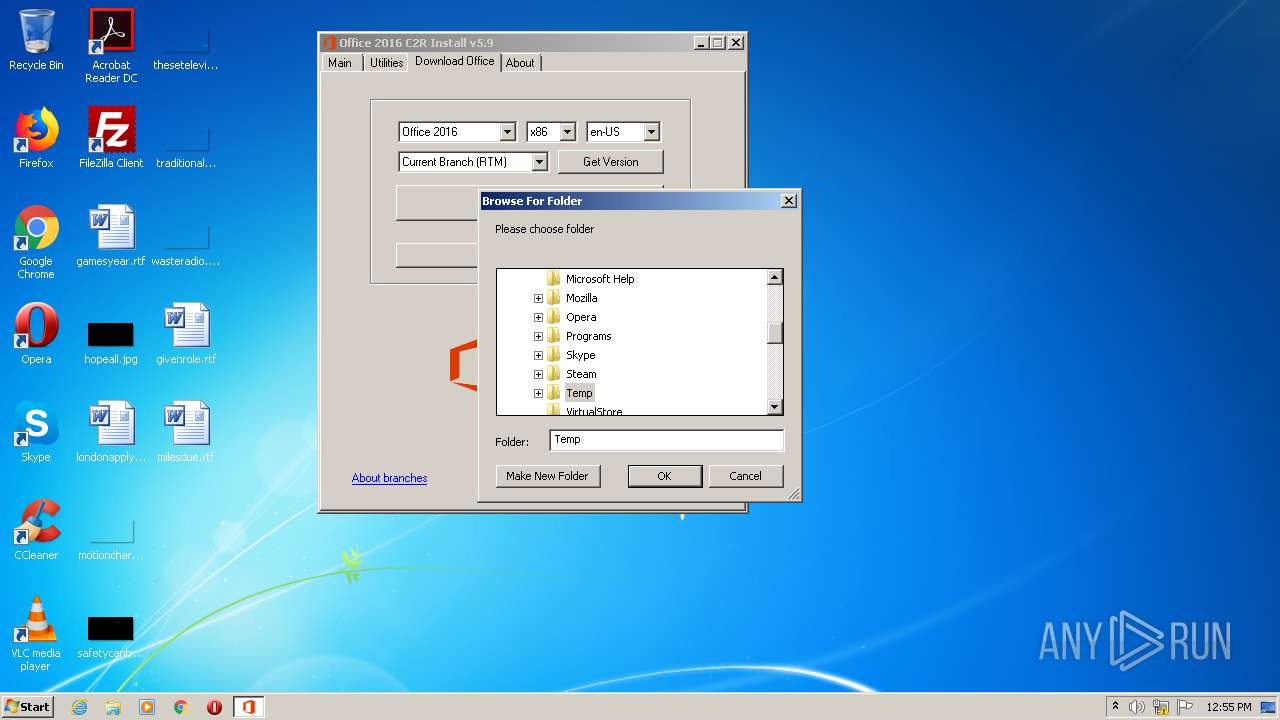
Task: Expand the Steam folder node
Action: pyautogui.click(x=538, y=374)
